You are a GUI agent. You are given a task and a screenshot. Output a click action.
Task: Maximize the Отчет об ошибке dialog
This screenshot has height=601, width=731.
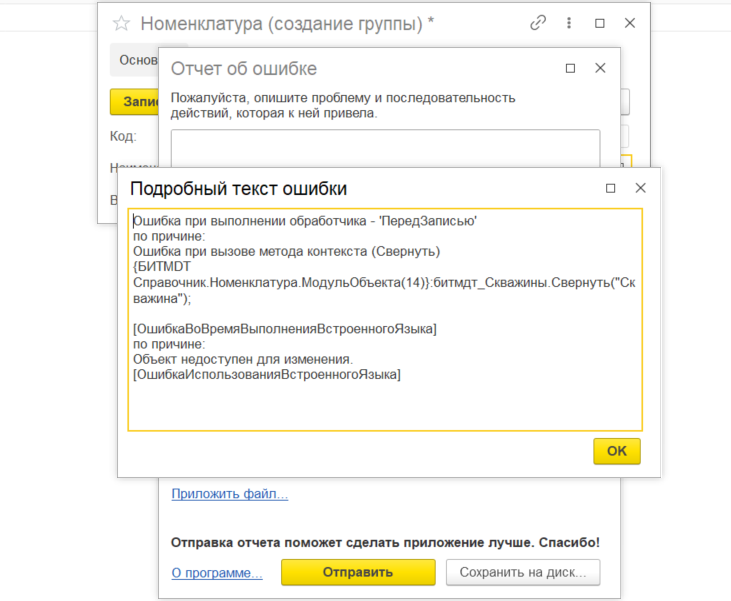[x=570, y=68]
